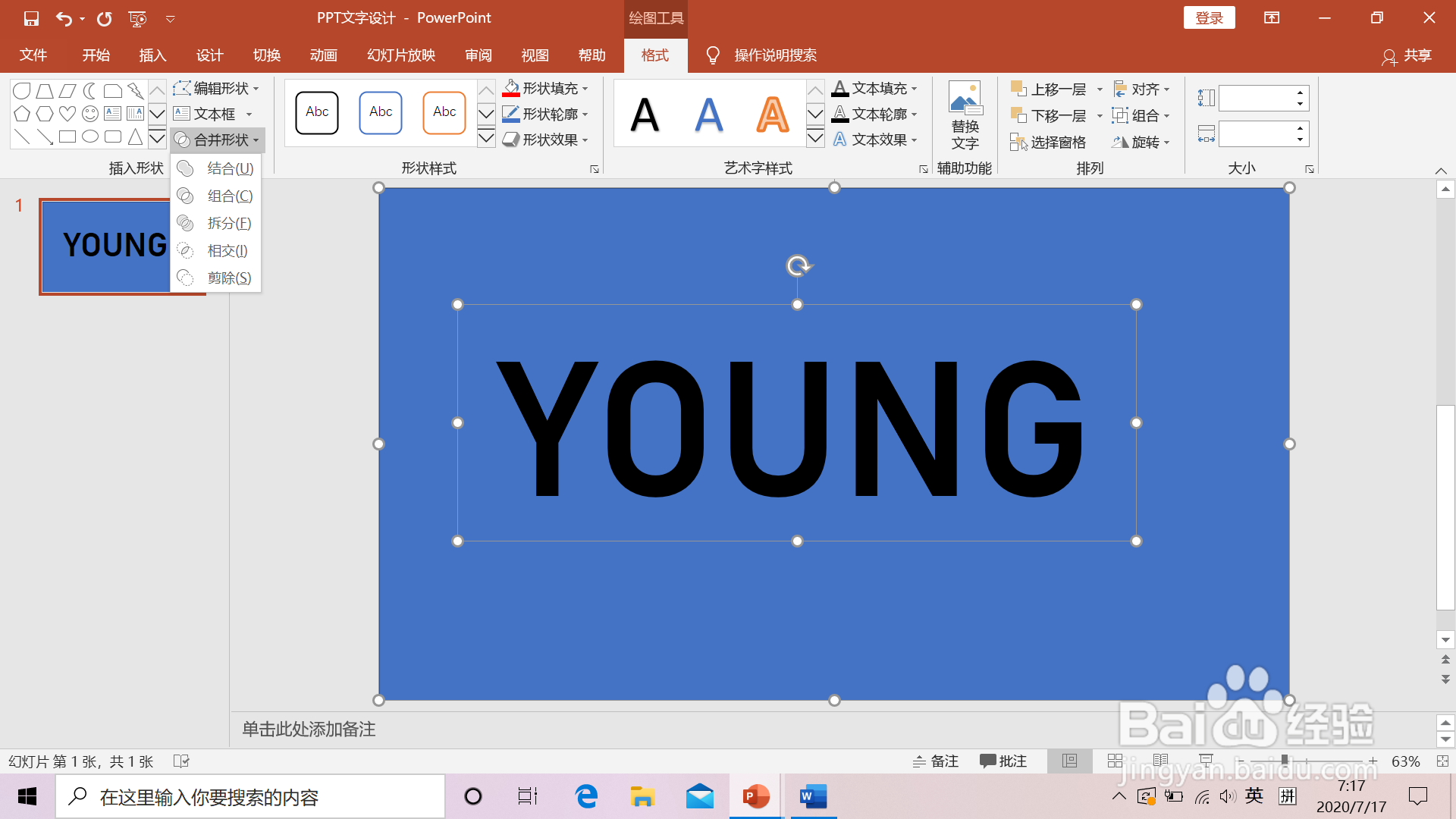The width and height of the screenshot is (1456, 819).
Task: Expand the shape styles gallery more button
Action: point(486,139)
